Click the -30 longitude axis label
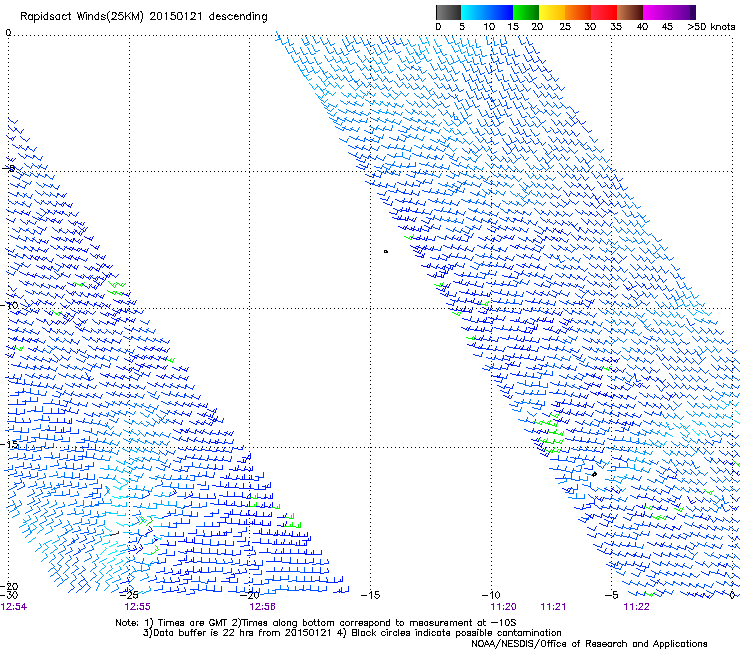This screenshot has height=650, width=740. (9, 595)
